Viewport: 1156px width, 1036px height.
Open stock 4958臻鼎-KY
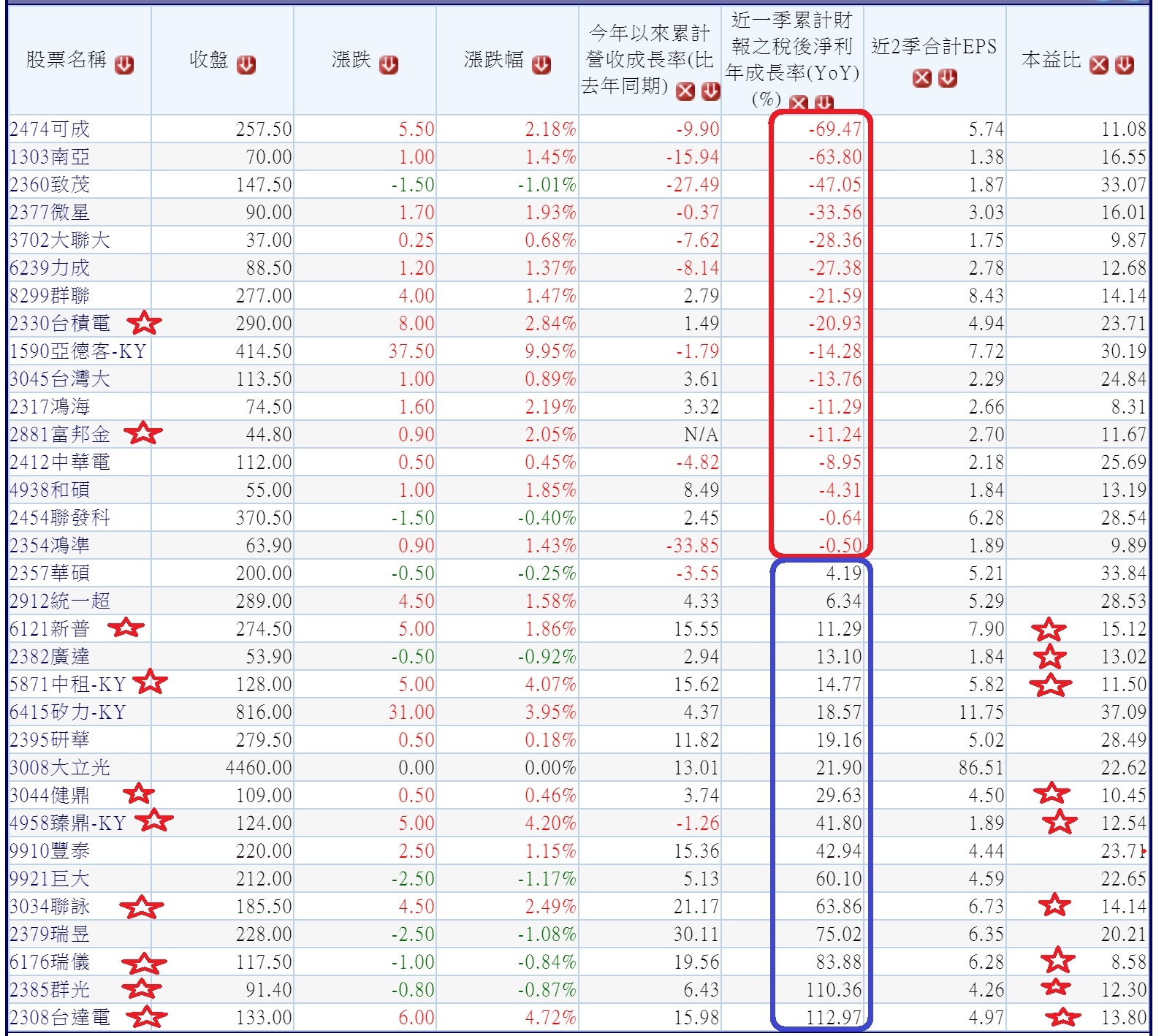click(x=68, y=823)
